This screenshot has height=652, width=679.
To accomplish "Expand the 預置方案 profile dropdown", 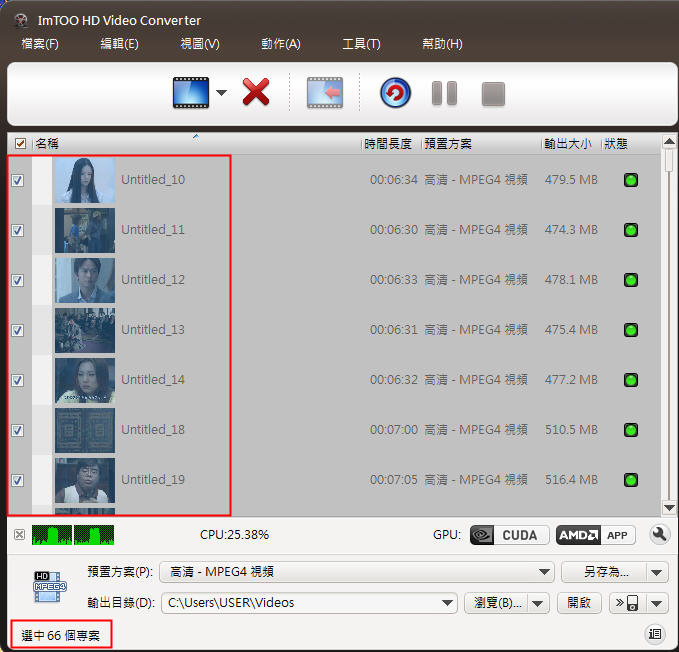I will [x=545, y=572].
